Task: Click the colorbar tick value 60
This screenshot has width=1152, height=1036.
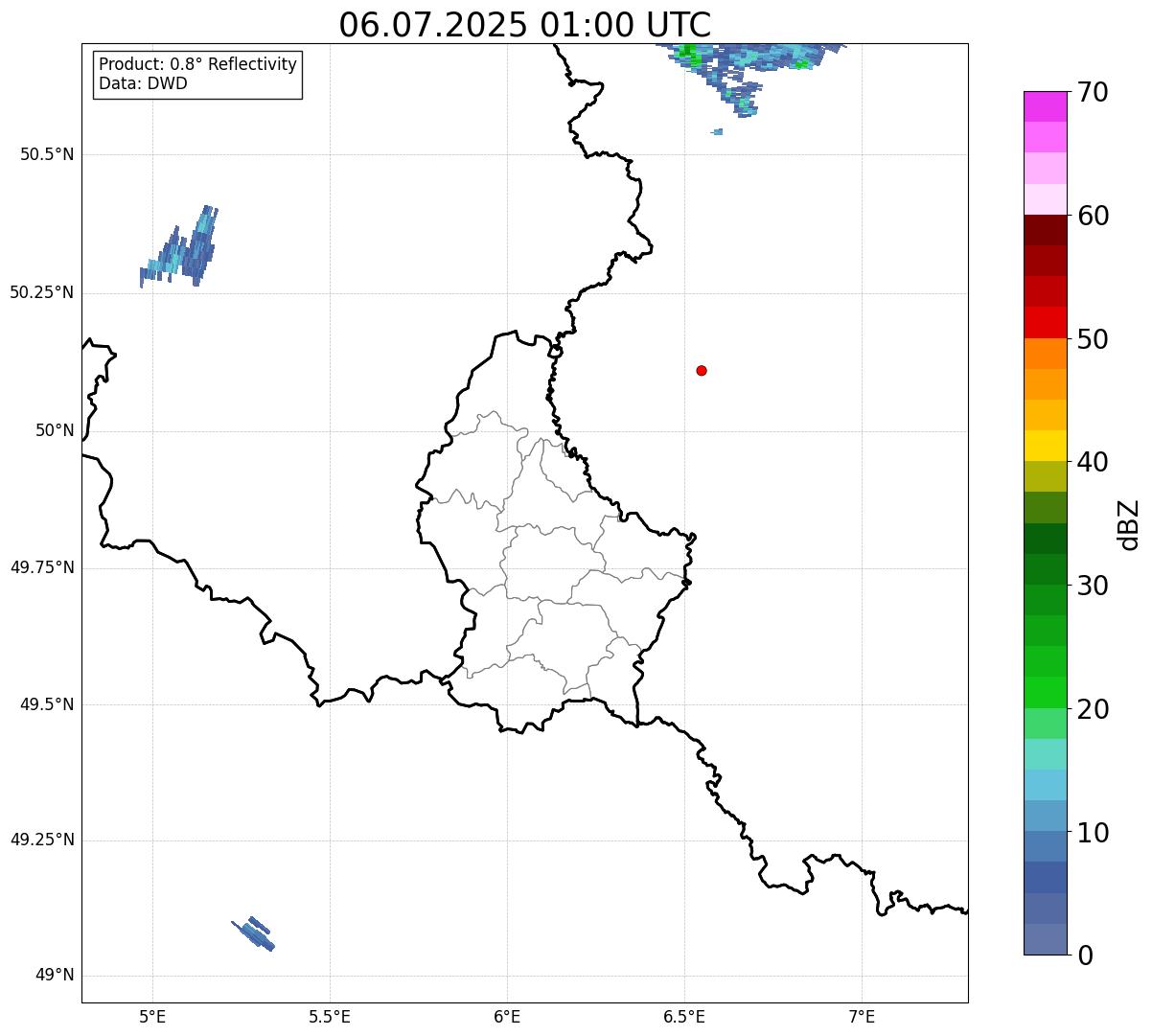Action: (x=1094, y=216)
